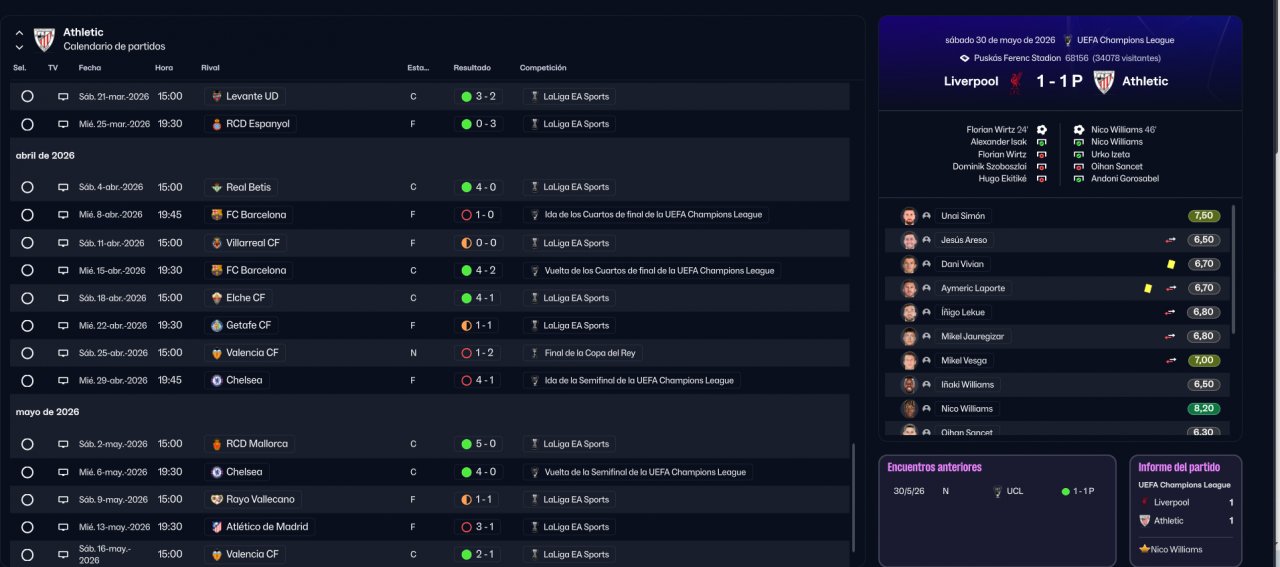Click yellow card icon on Dani Vivian row
The image size is (1280, 567).
pos(1170,264)
